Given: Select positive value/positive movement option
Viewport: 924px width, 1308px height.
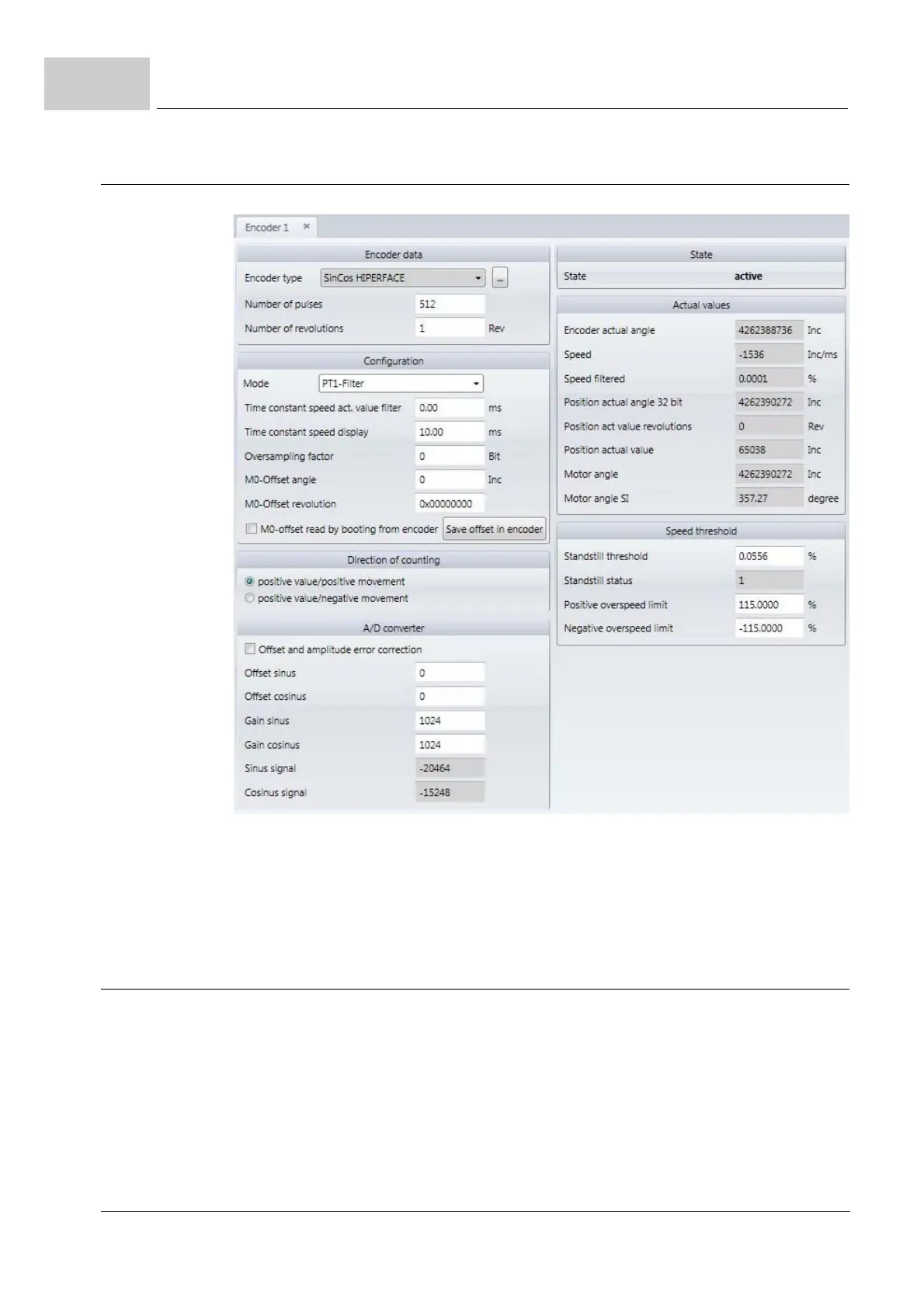Looking at the screenshot, I should tap(249, 581).
